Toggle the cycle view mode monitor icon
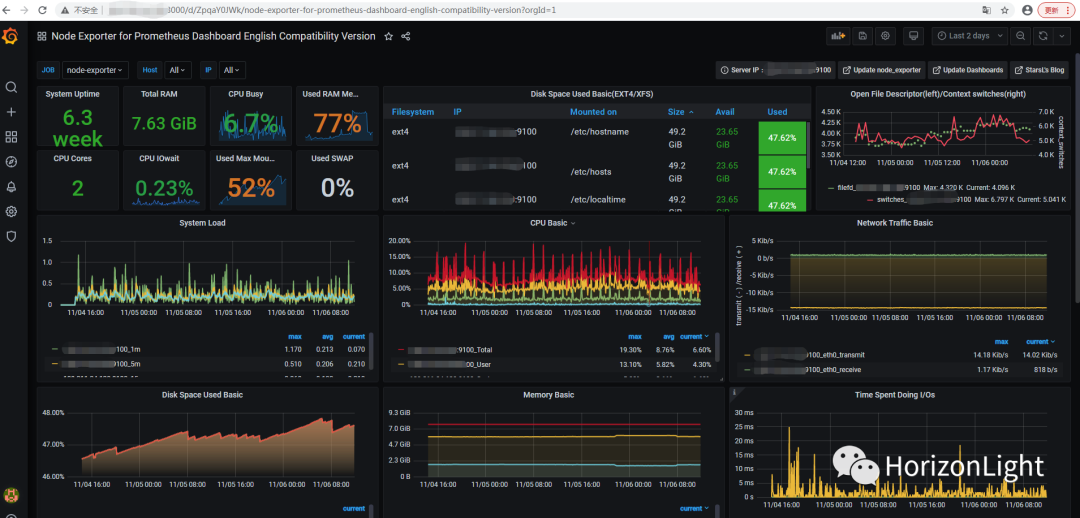Image resolution: width=1080 pixels, height=518 pixels. [x=912, y=36]
